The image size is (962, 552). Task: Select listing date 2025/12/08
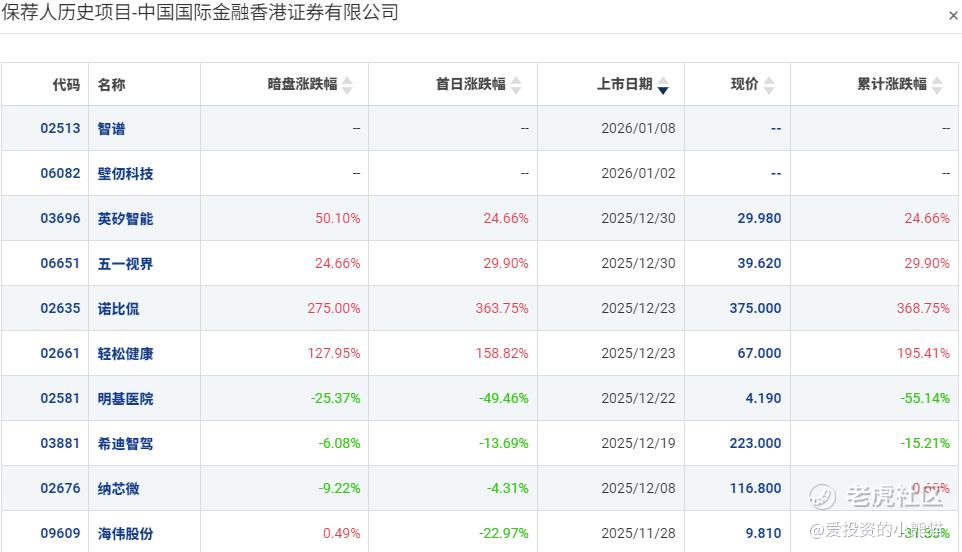click(638, 488)
